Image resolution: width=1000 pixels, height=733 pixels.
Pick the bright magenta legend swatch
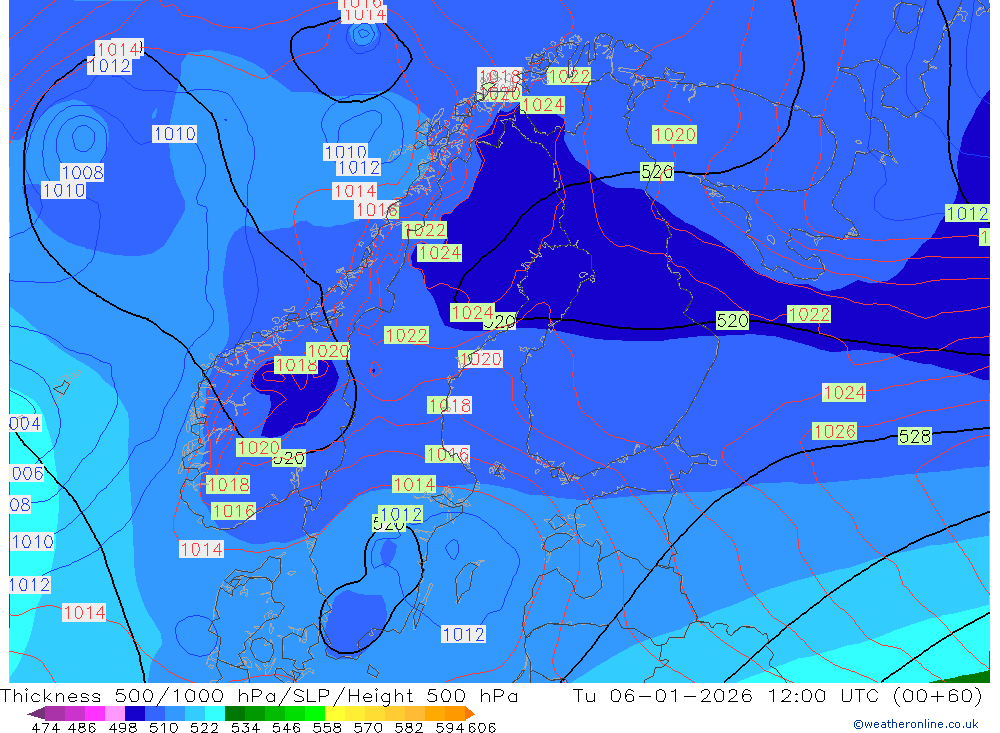[x=95, y=713]
